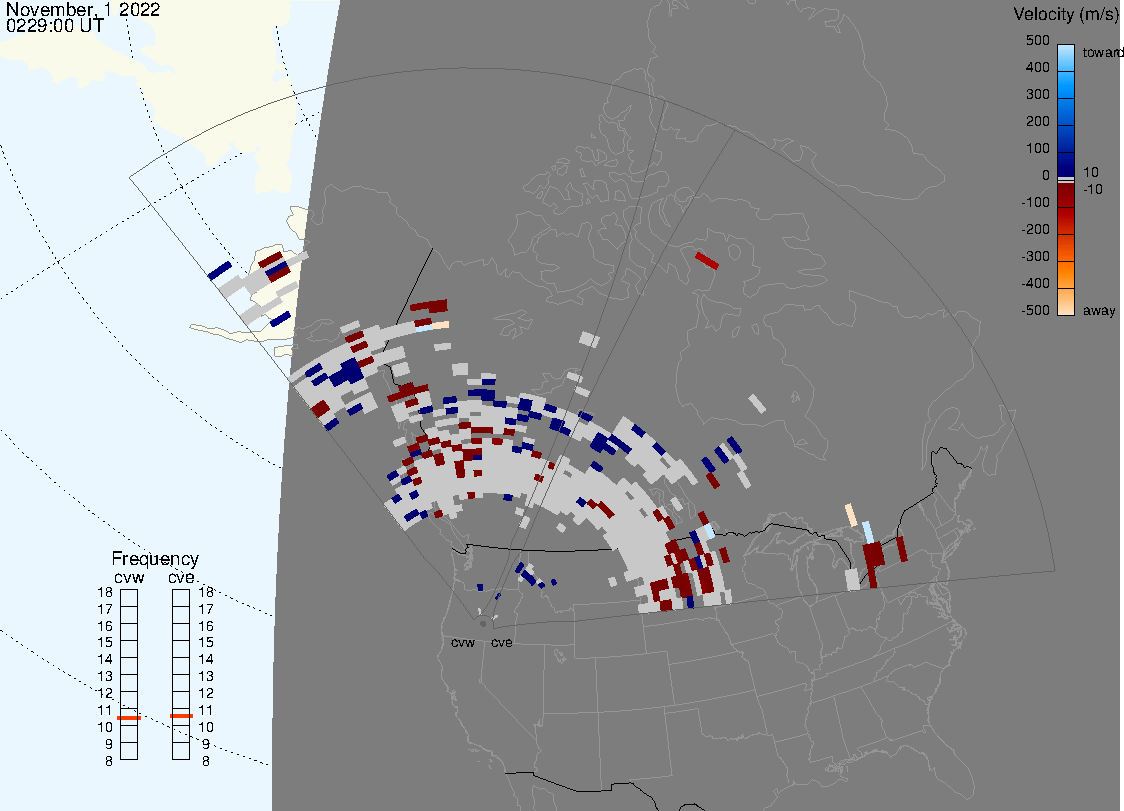Screen dimensions: 1124x811
Task: Click the radar station dot above the cvw label
Action: click(483, 623)
